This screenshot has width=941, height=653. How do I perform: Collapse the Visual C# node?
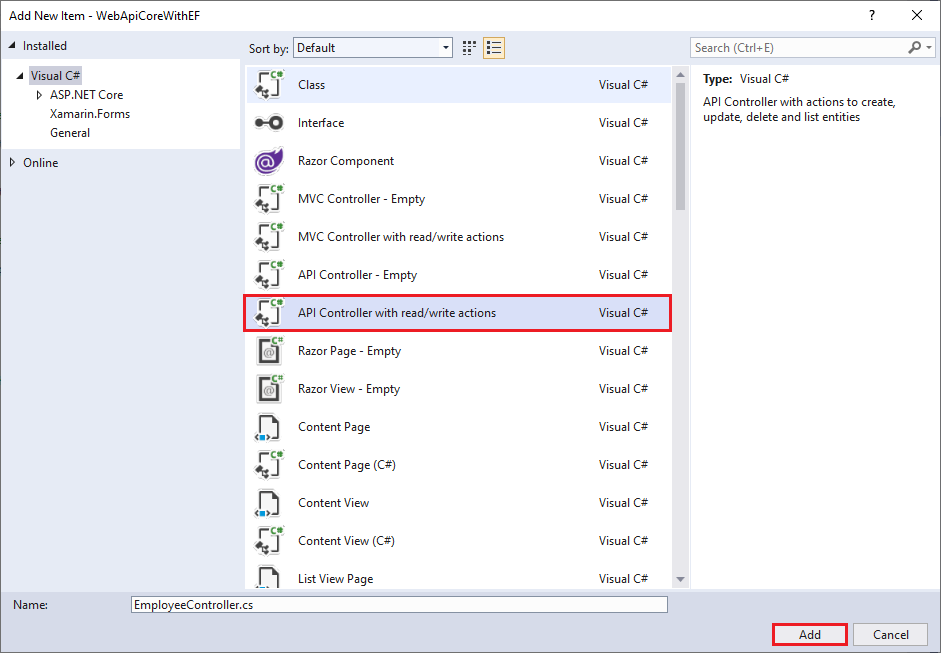20,76
